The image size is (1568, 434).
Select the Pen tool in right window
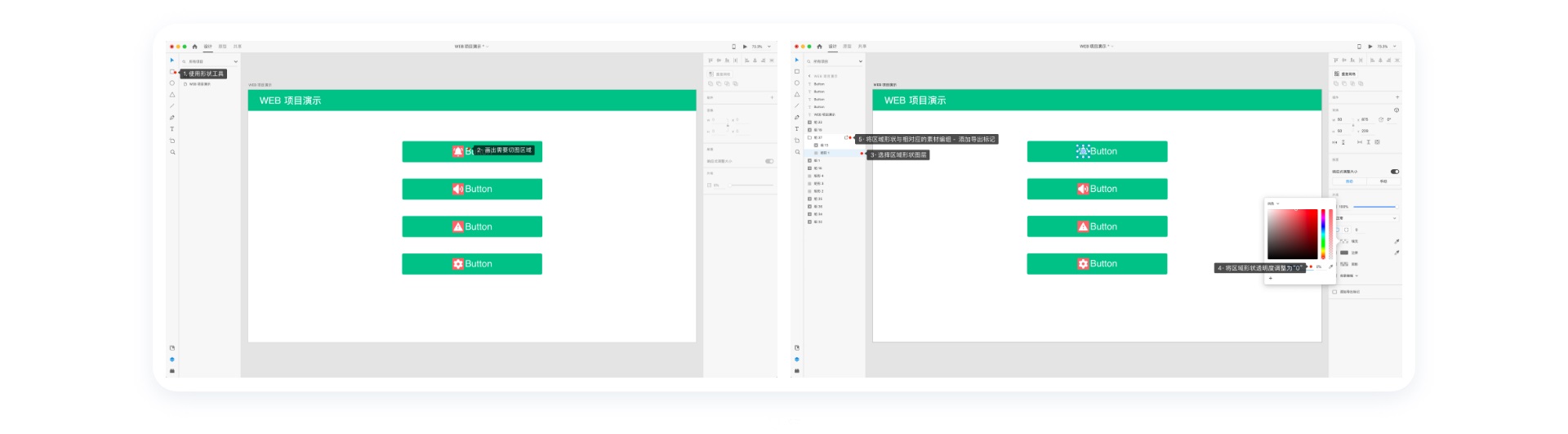coord(797,118)
